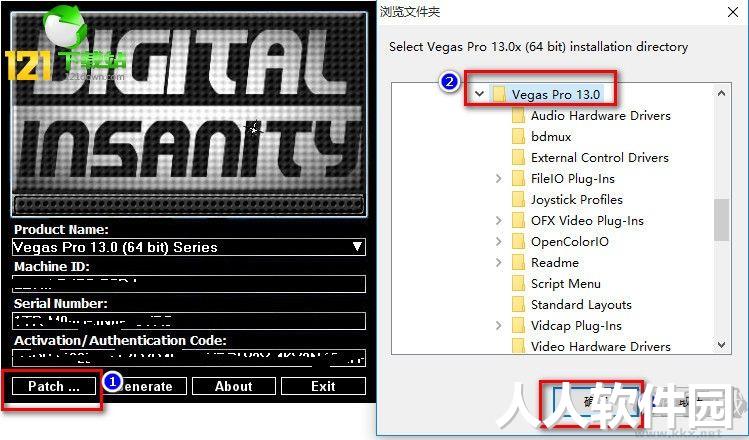The height and width of the screenshot is (440, 749).
Task: Click the Patch button in keygen
Action: click(x=54, y=386)
